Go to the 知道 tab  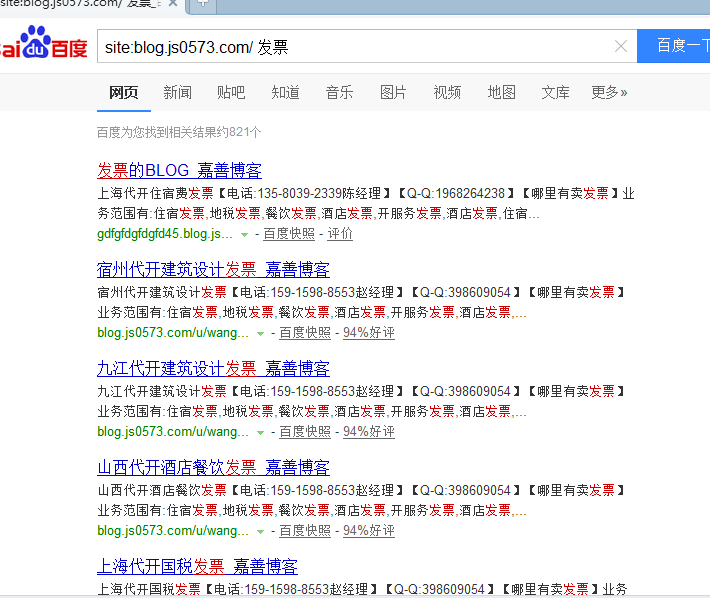285,92
